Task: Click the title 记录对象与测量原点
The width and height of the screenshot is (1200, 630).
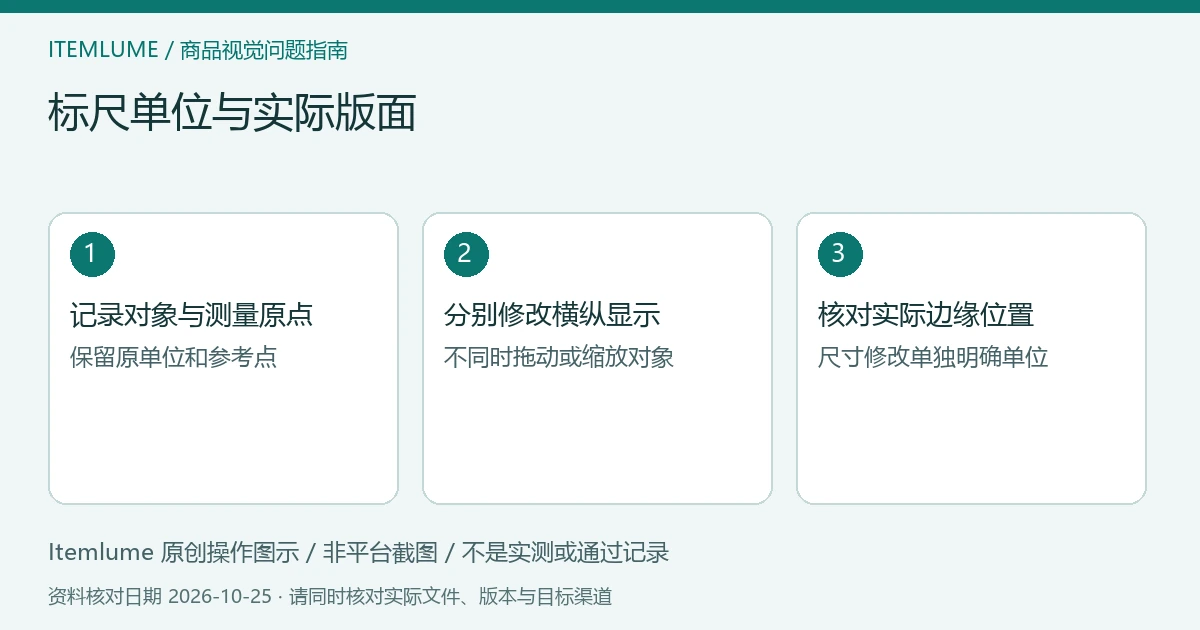Action: 191,315
